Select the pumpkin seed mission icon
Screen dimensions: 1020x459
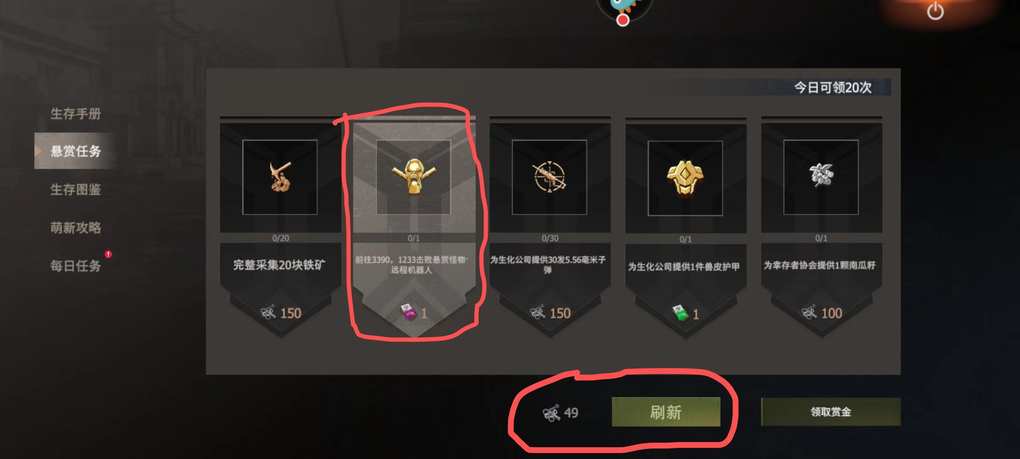coord(821,177)
